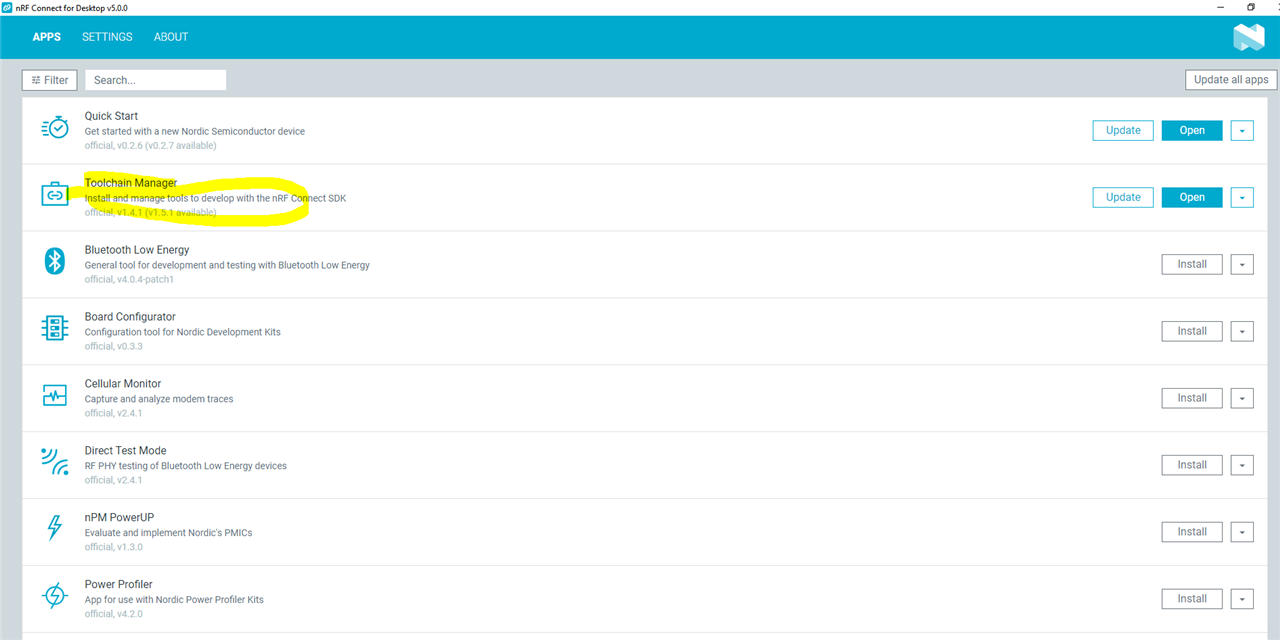Click the nPM PowerUP title

pos(119,518)
